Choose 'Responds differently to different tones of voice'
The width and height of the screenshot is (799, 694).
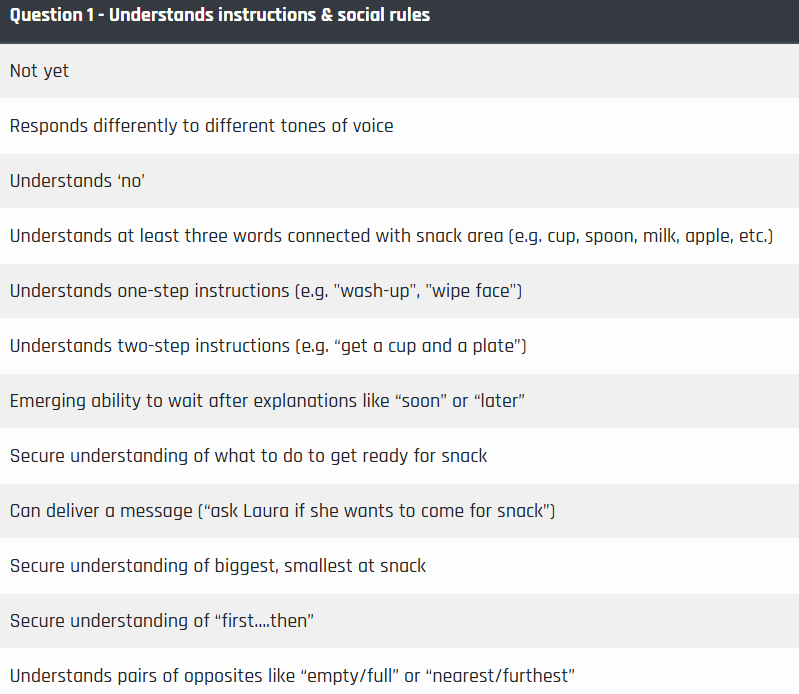point(400,126)
